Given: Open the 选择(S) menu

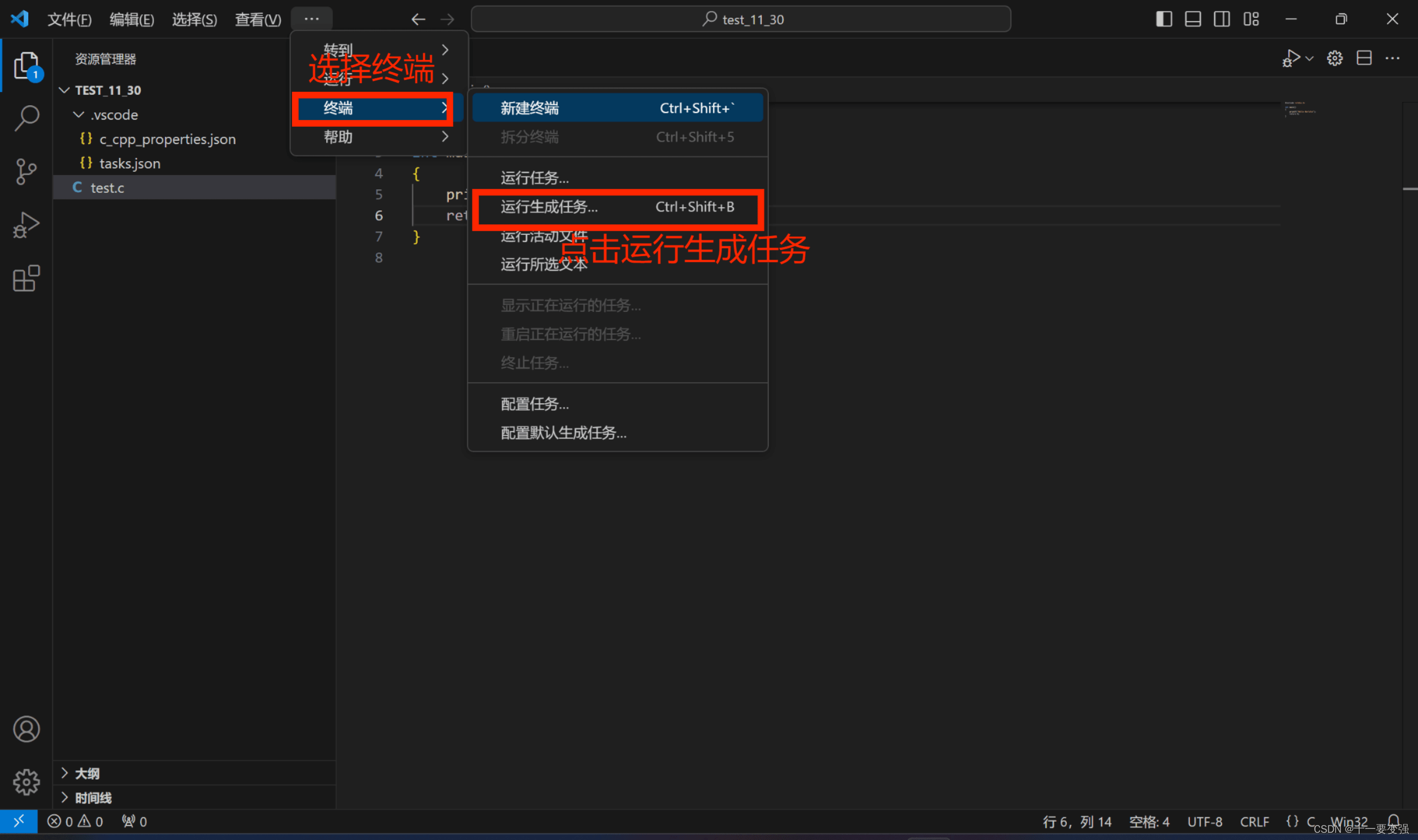Looking at the screenshot, I should point(194,19).
